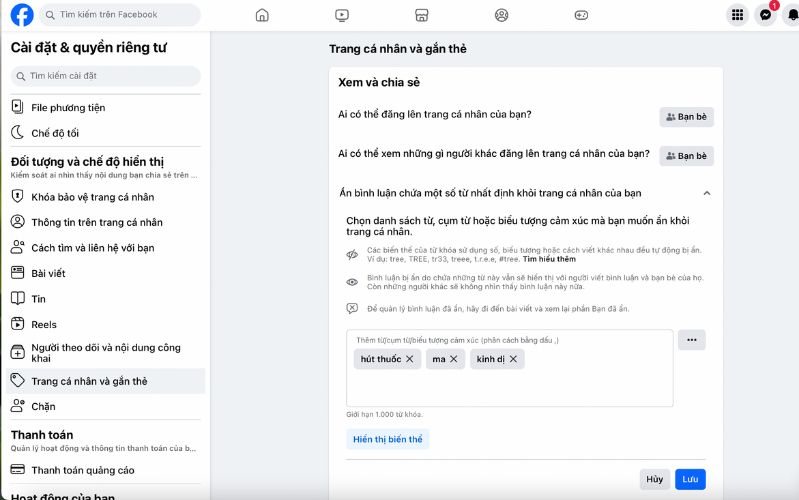Change audience 'Bạn bè' for who can post

686,117
